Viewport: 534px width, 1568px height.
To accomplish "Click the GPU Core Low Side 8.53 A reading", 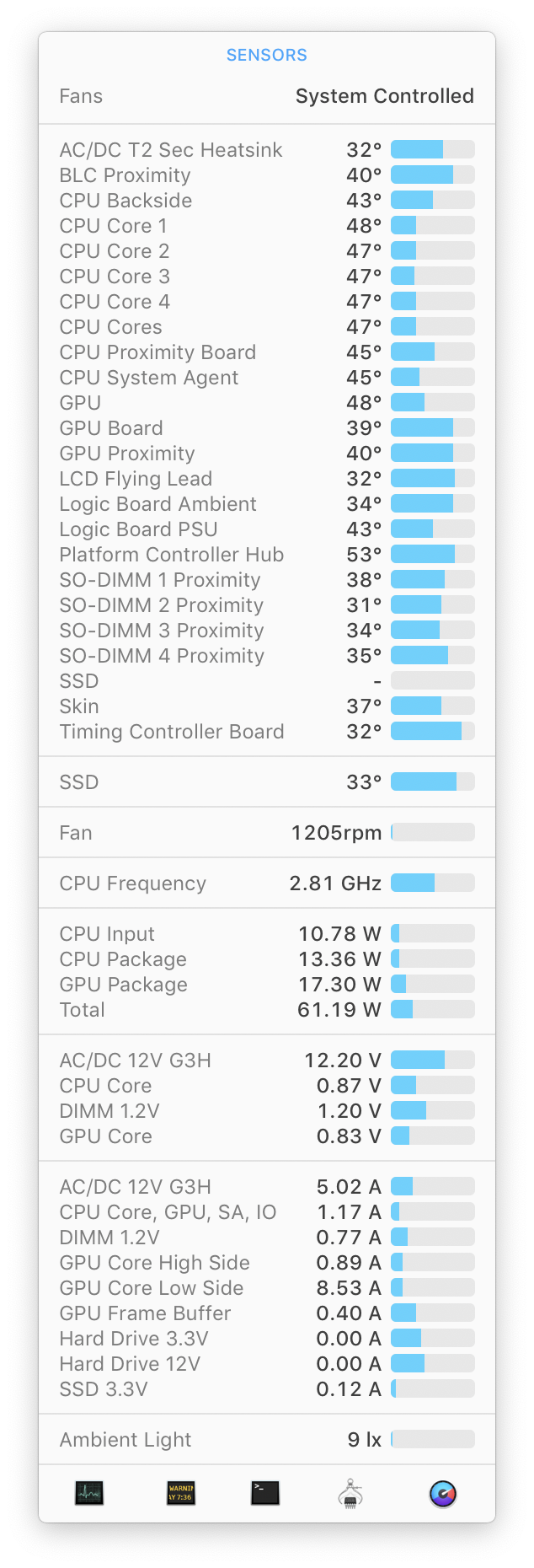I will (x=341, y=1287).
